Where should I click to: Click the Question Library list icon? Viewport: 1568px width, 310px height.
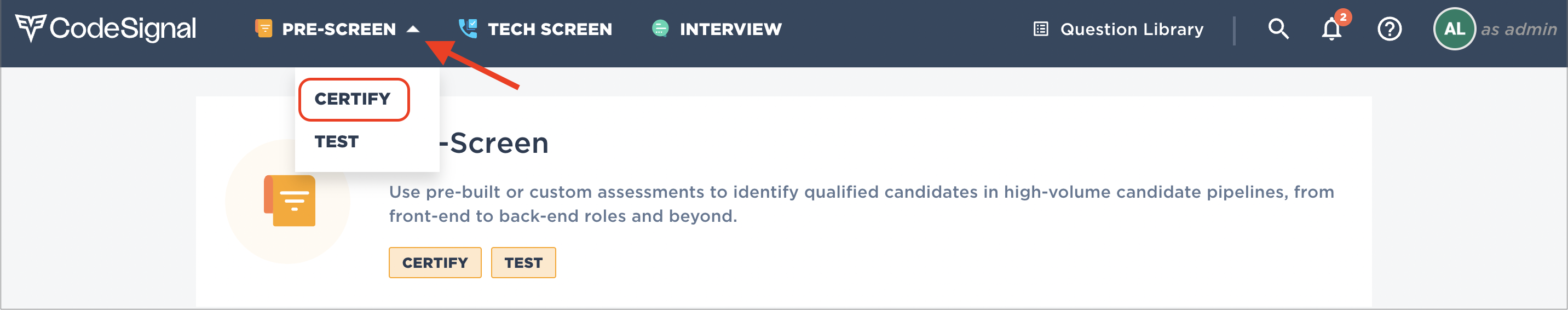tap(1041, 28)
